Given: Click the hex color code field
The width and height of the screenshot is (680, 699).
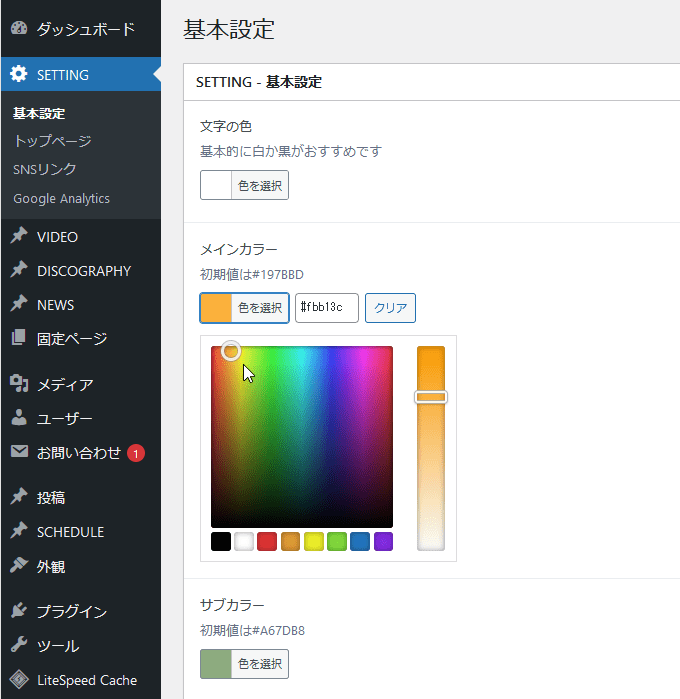Looking at the screenshot, I should (x=326, y=308).
